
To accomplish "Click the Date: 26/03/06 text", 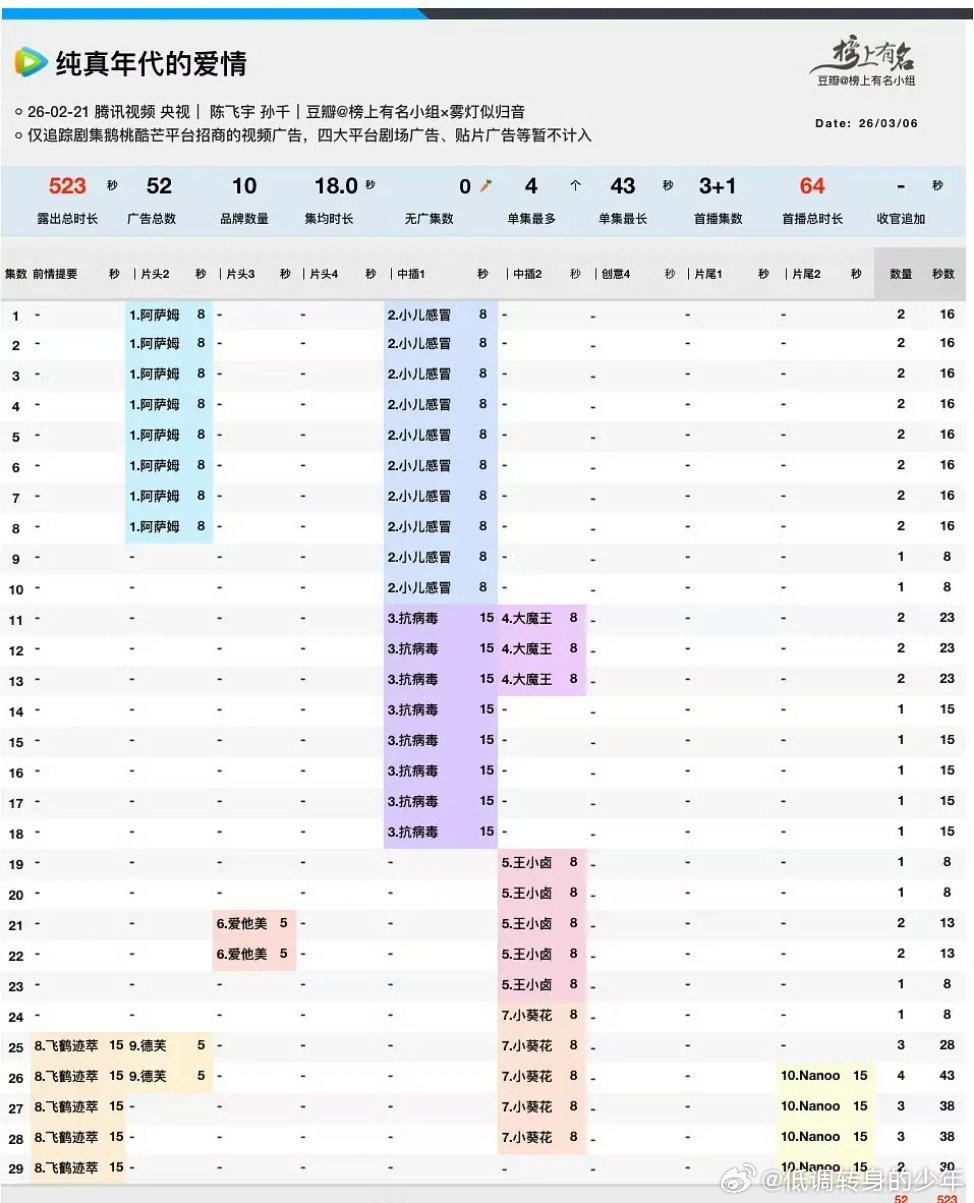I will click(867, 124).
